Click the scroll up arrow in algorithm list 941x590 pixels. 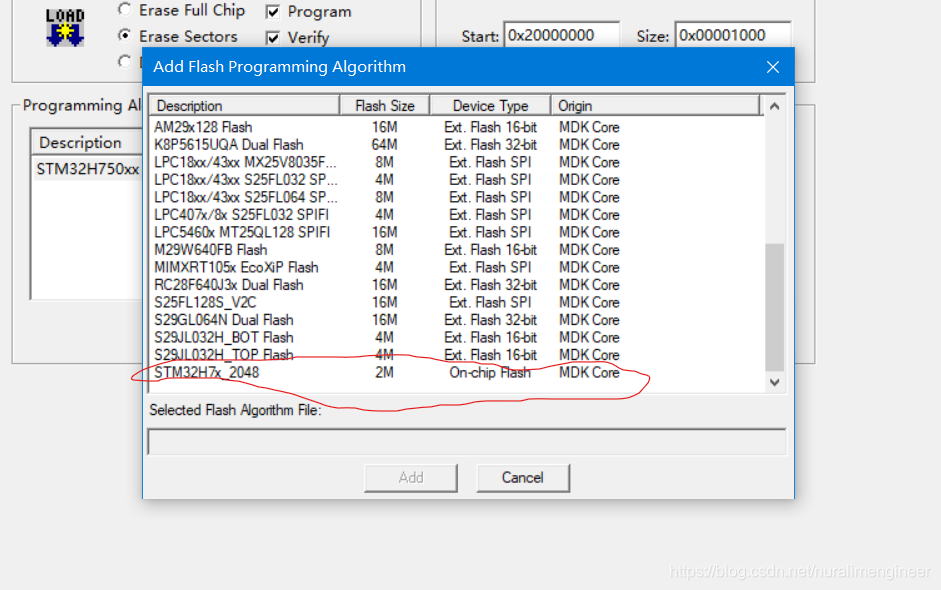click(x=774, y=106)
